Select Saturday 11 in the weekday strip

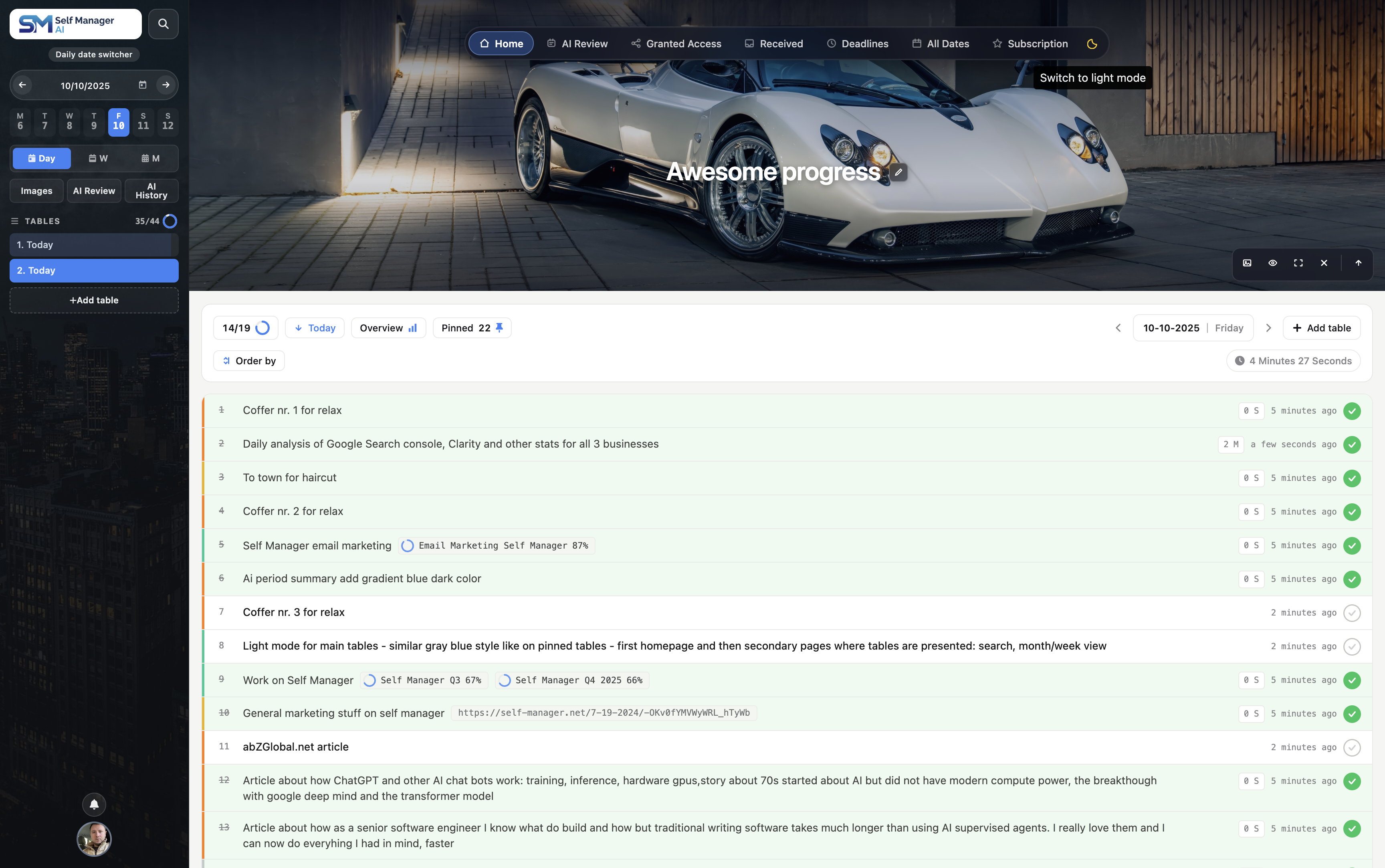(x=143, y=122)
